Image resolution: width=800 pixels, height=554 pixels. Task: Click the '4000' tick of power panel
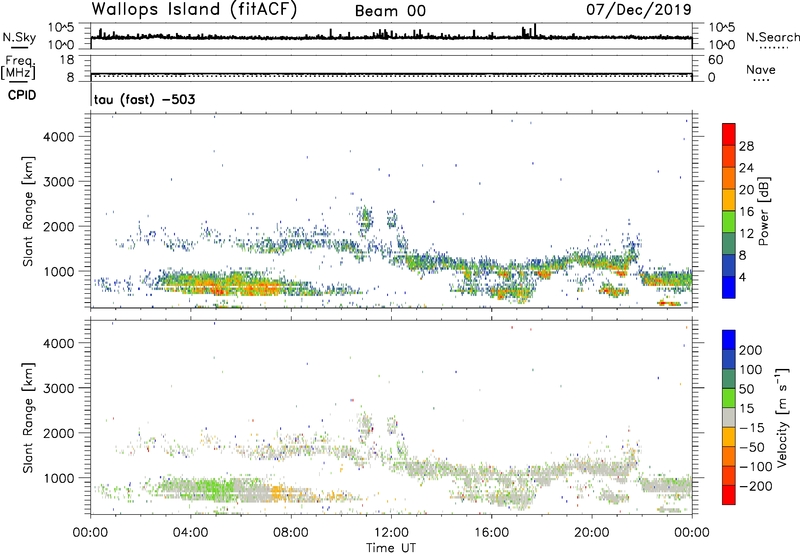tap(59, 137)
